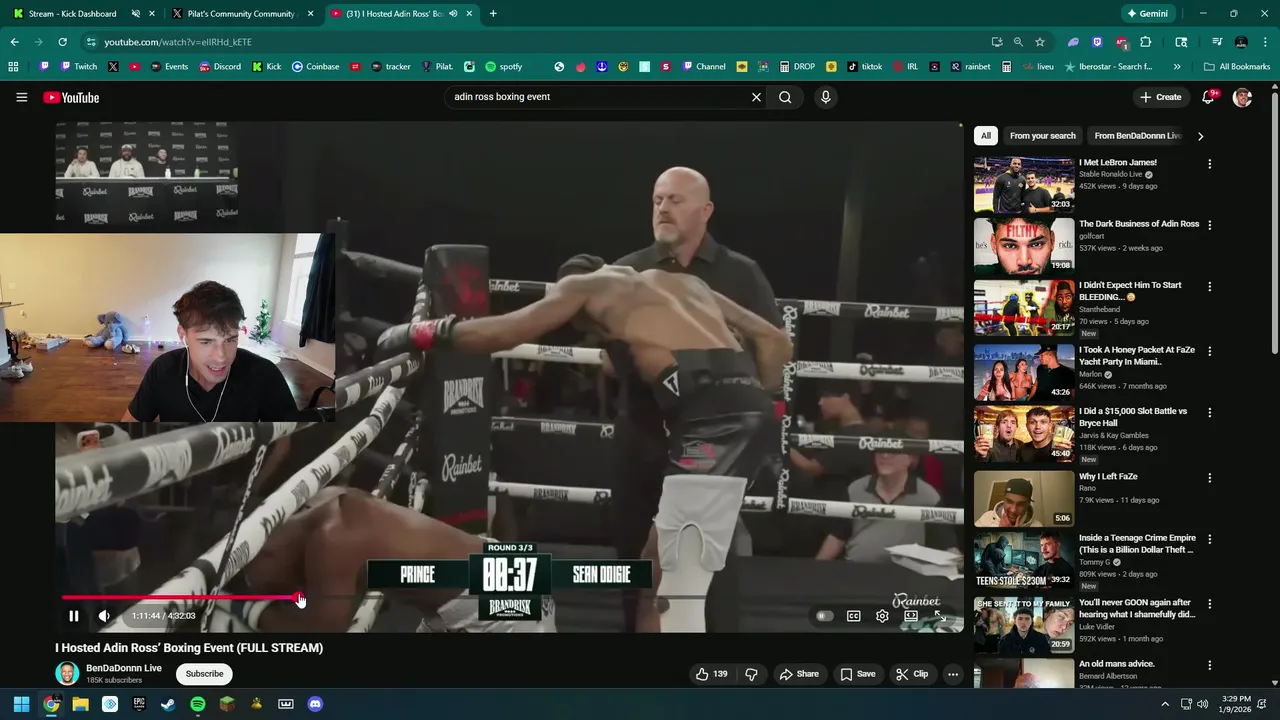Open the YouTube hamburger guide menu
Image resolution: width=1280 pixels, height=720 pixels.
[21, 97]
